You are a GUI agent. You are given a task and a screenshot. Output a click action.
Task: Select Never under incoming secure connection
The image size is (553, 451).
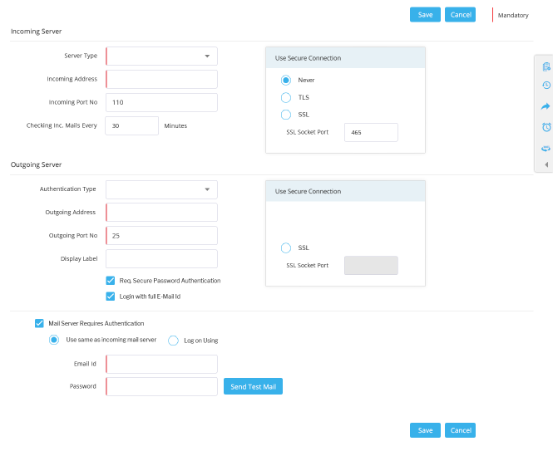coord(286,80)
